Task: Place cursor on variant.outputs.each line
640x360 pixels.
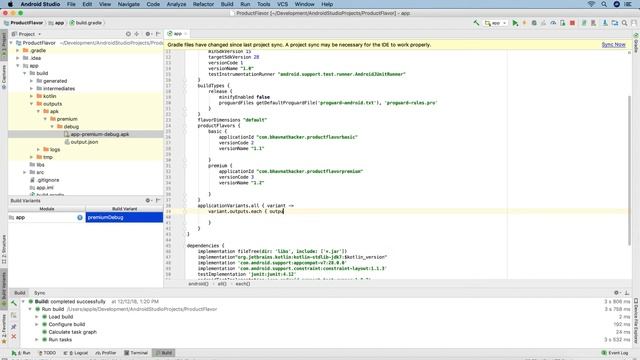Action: point(246,211)
